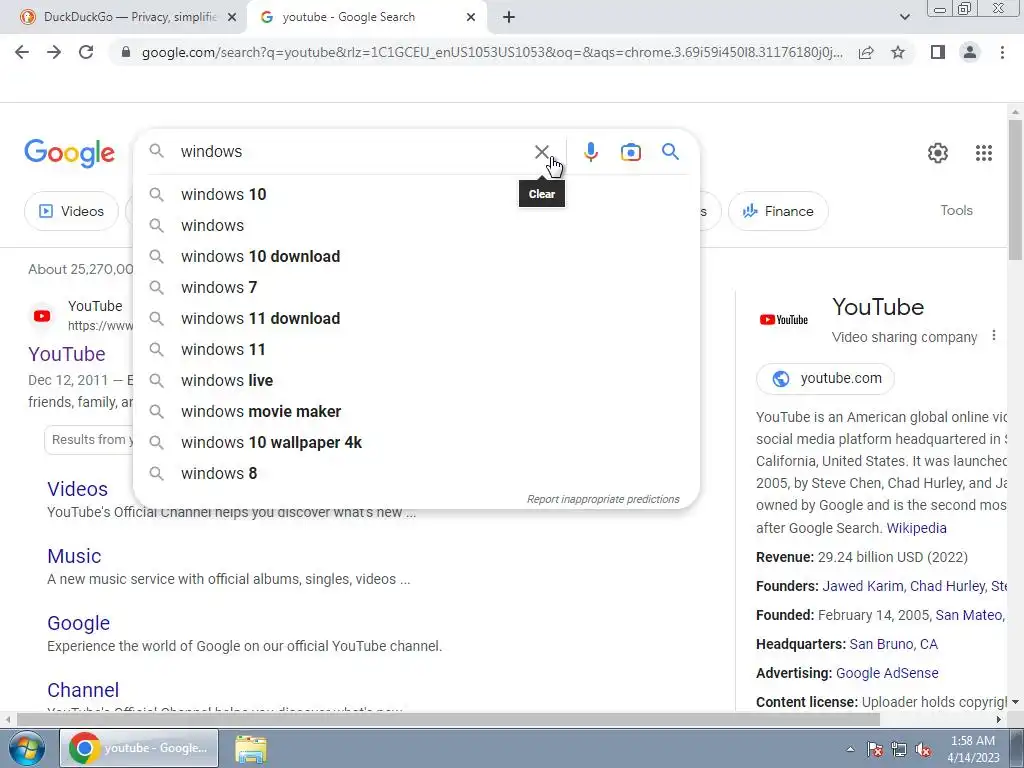Pick suggestion 'windows 10 wallpaper 4k'
The image size is (1024, 768).
pos(416,442)
